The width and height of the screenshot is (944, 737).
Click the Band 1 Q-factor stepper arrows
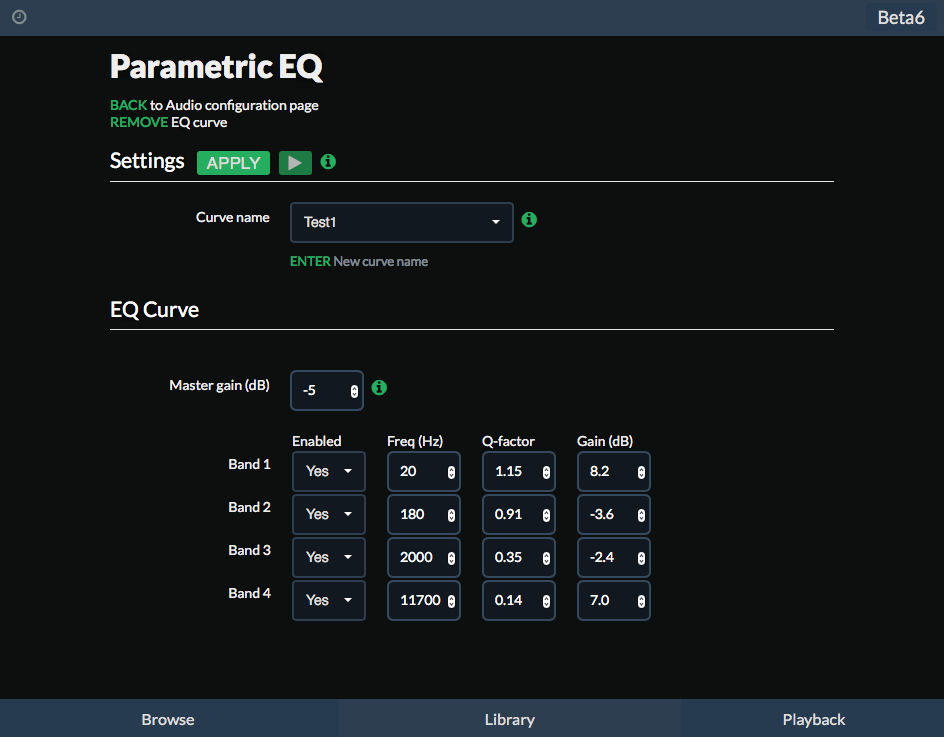coord(546,473)
